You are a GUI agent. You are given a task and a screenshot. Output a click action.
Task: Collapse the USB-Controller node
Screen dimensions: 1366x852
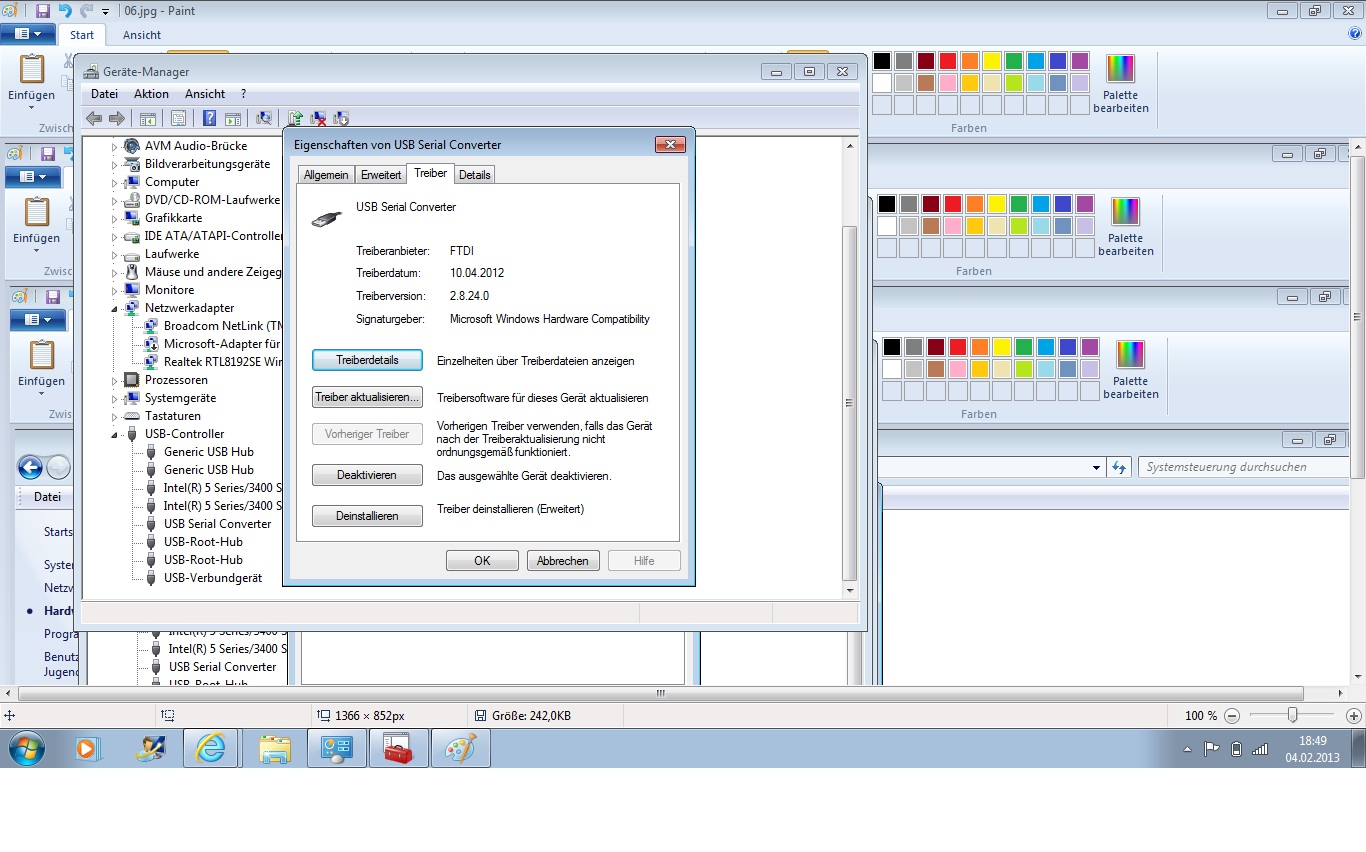[115, 434]
